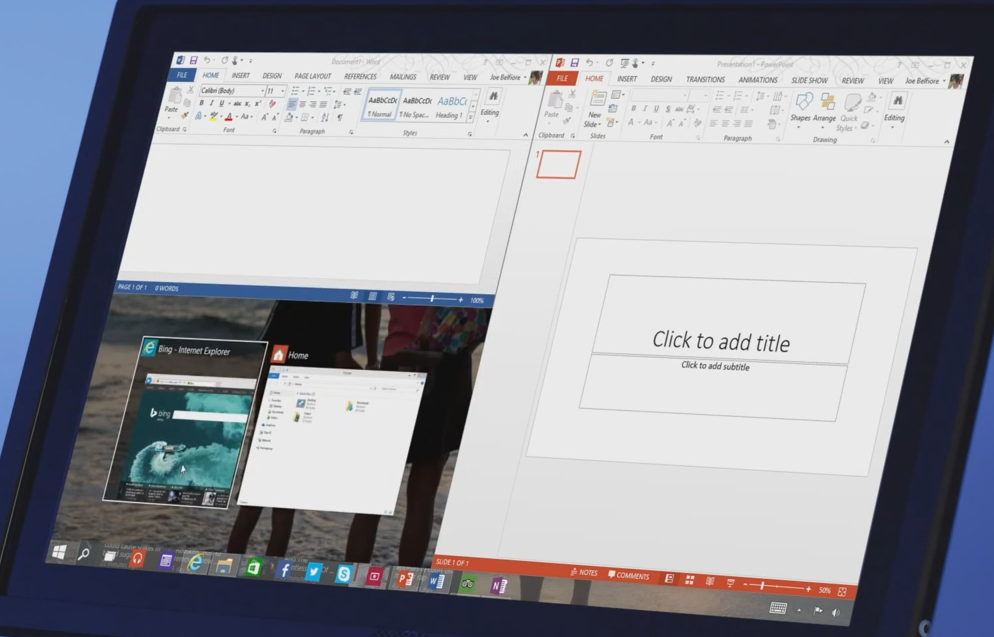
Task: Click the Justify alignment icon in Word
Action: point(323,104)
